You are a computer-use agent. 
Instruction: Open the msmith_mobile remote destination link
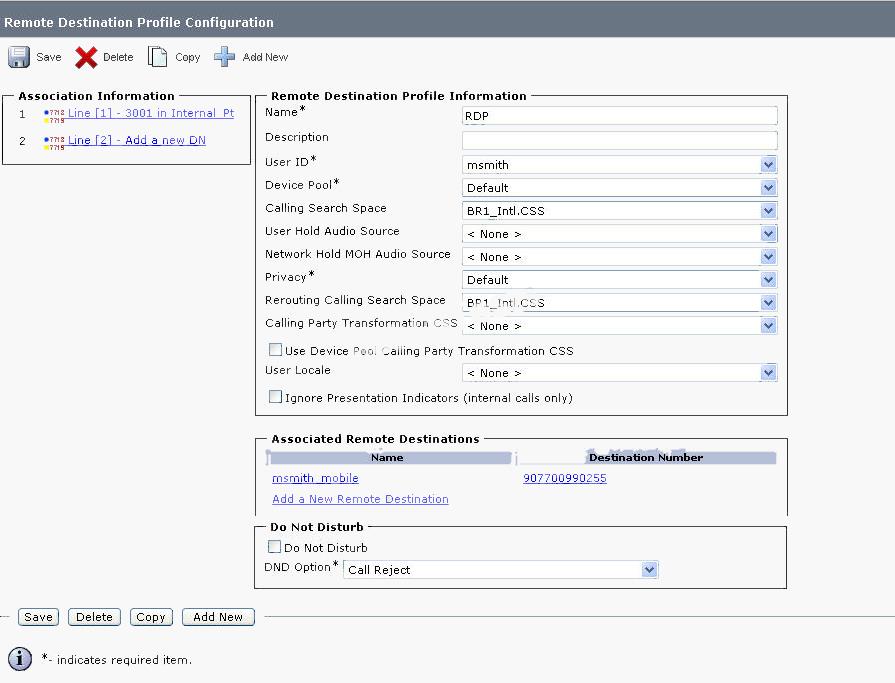[x=315, y=478]
